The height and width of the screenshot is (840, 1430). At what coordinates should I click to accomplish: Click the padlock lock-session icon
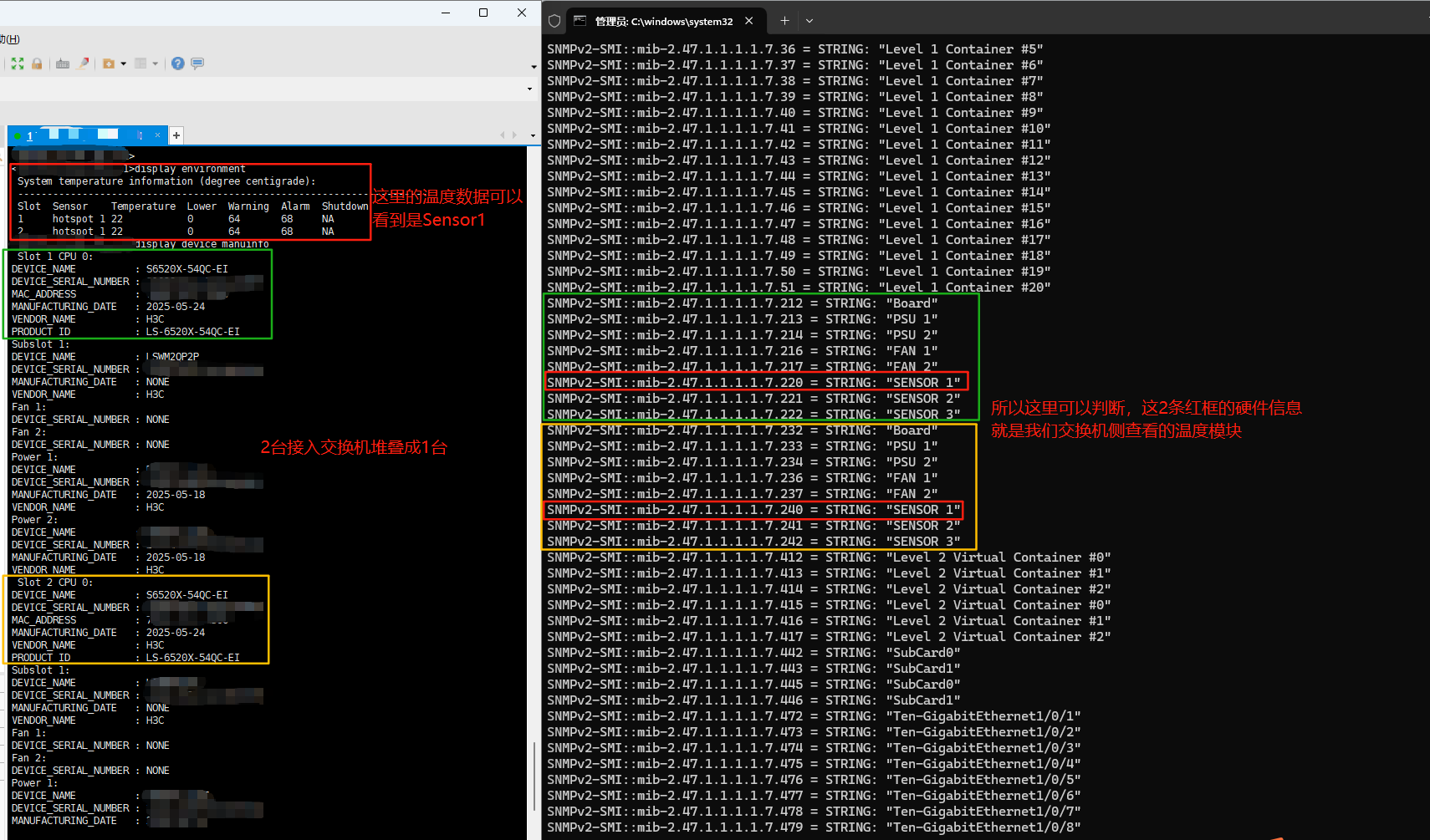(37, 64)
